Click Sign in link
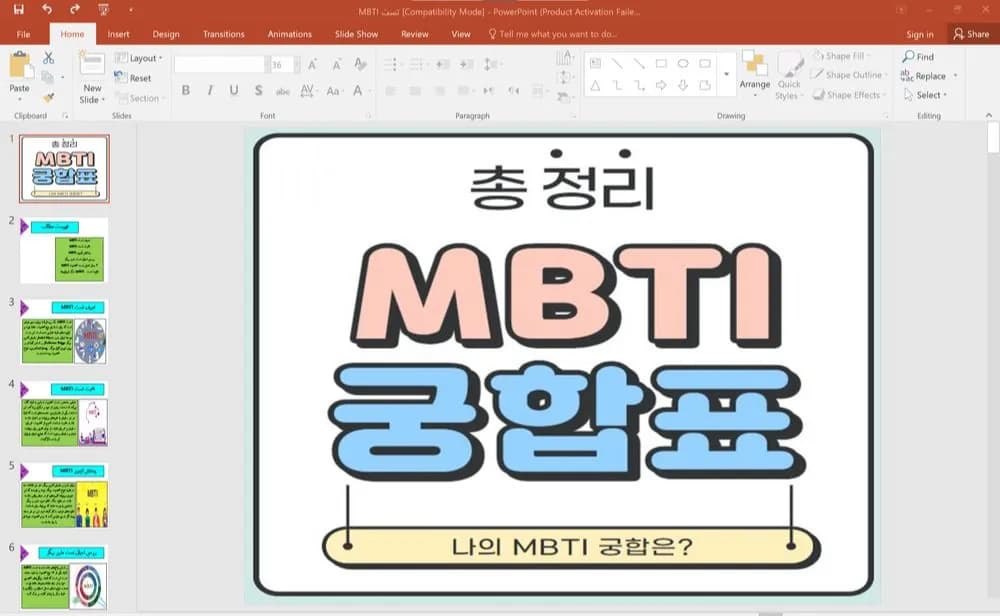This screenshot has width=1000, height=616. [x=920, y=34]
